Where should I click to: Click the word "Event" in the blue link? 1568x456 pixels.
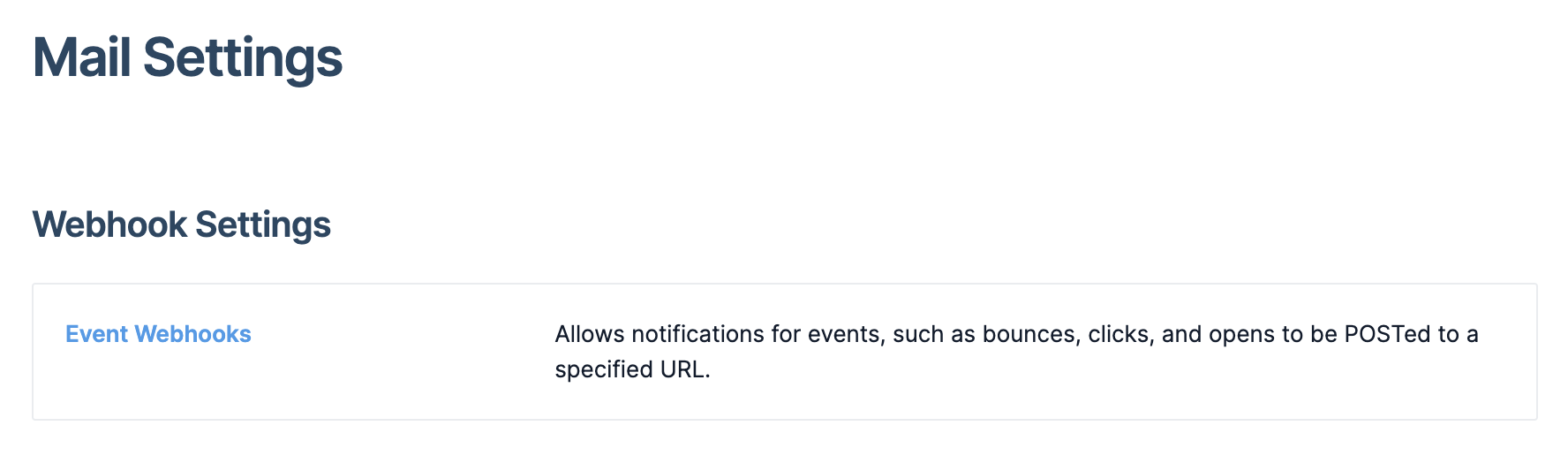(97, 334)
